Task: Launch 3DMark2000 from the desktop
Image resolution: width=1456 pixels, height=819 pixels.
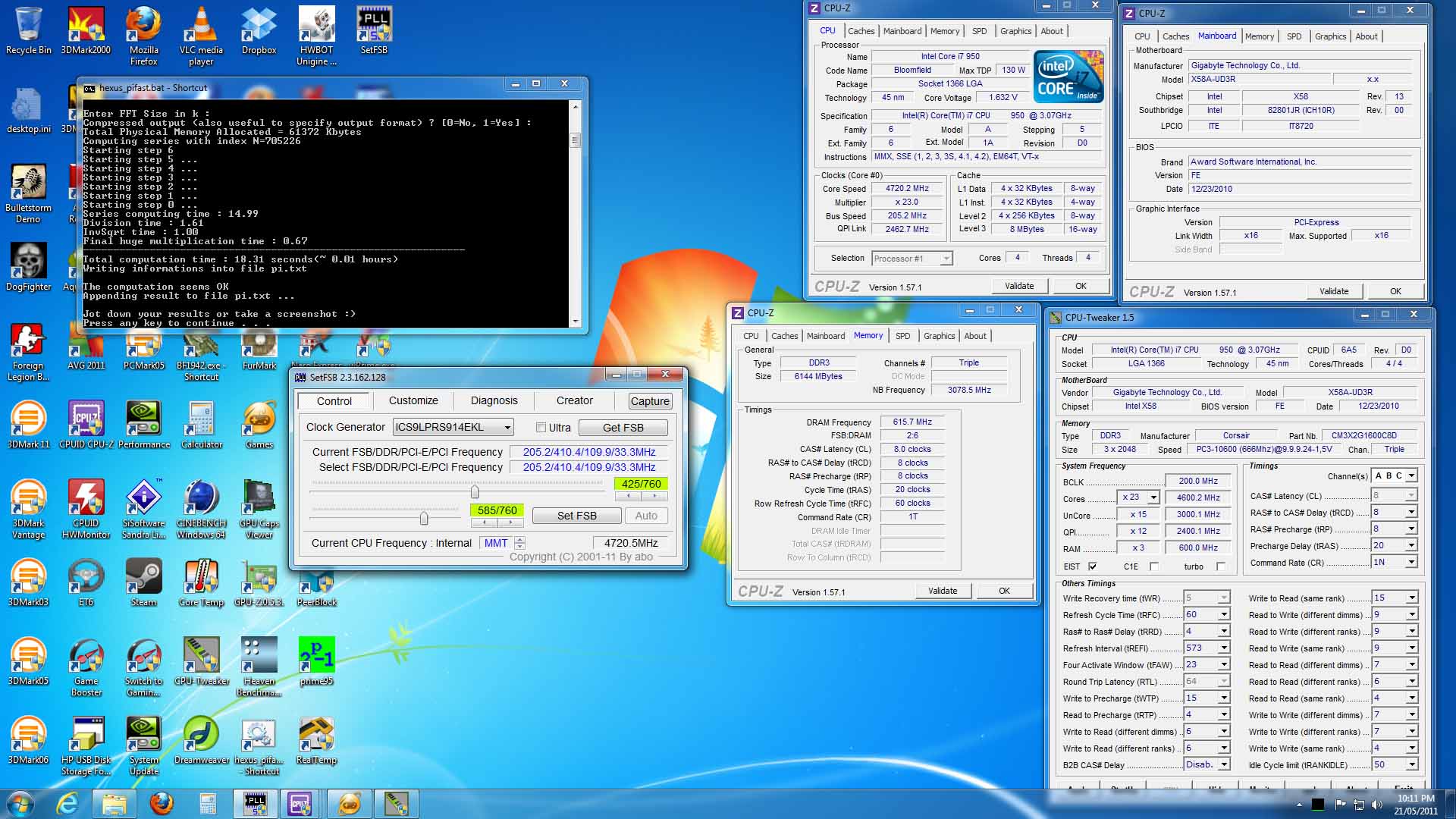Action: click(86, 31)
